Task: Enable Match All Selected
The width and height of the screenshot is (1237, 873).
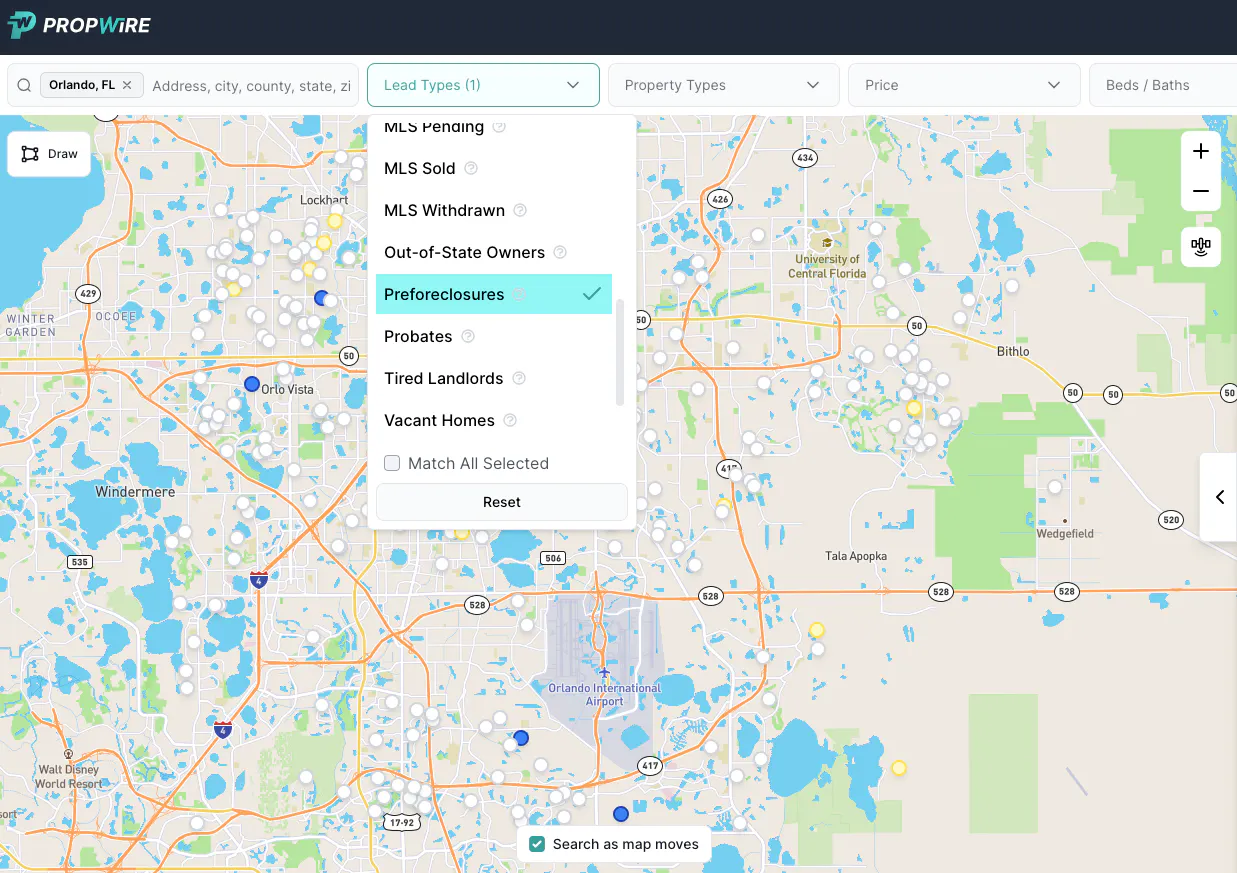Action: pyautogui.click(x=392, y=463)
